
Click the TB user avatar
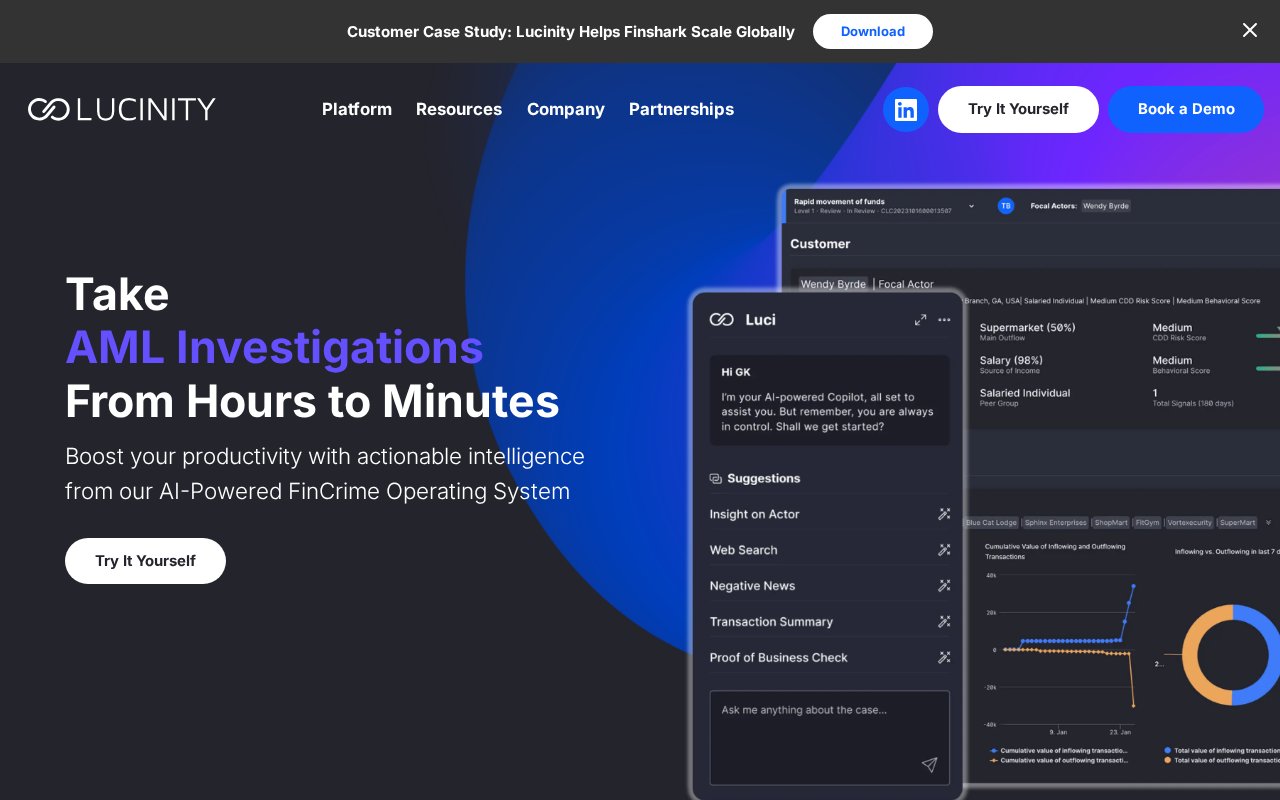pyautogui.click(x=1006, y=206)
